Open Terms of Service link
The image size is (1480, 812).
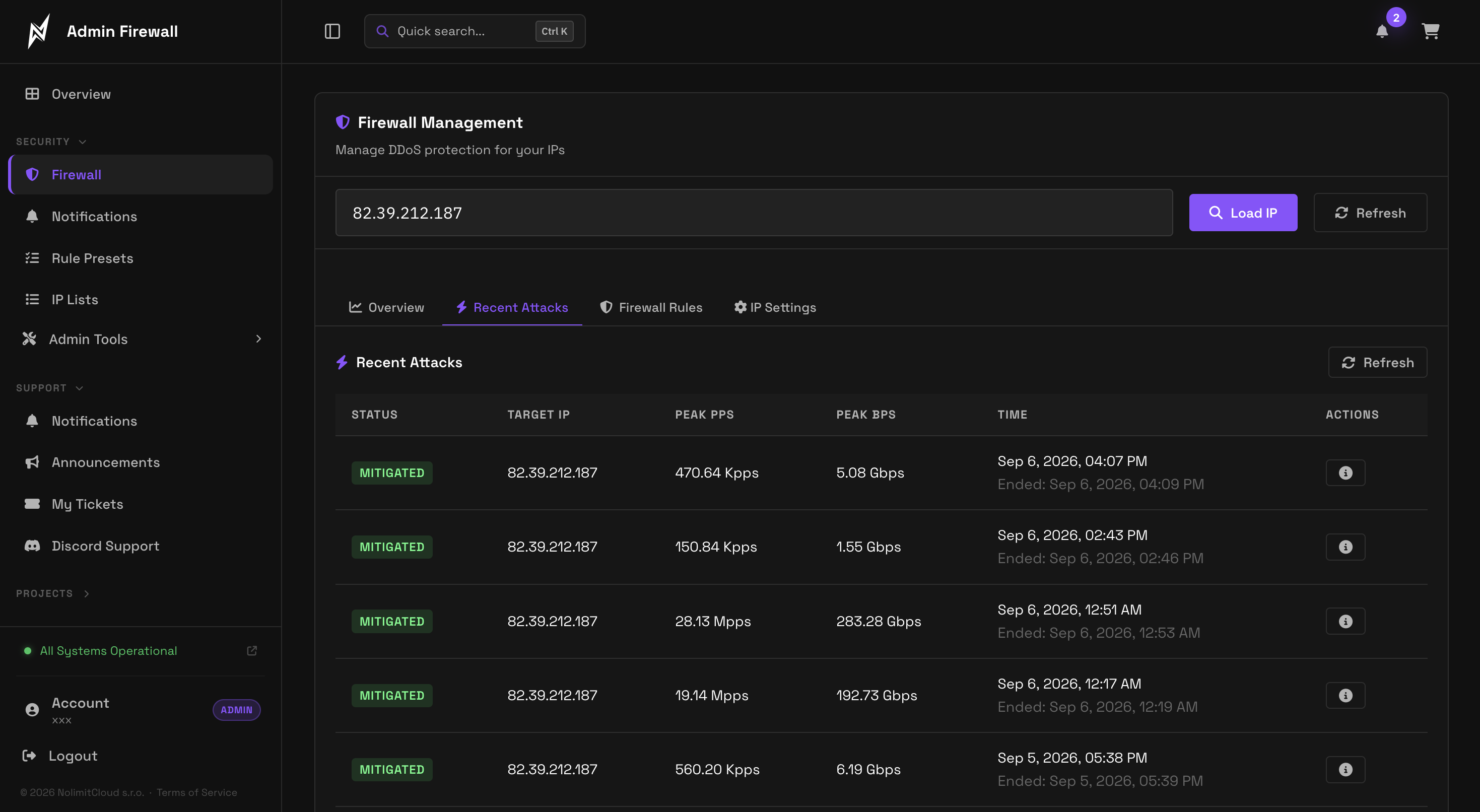(x=196, y=792)
